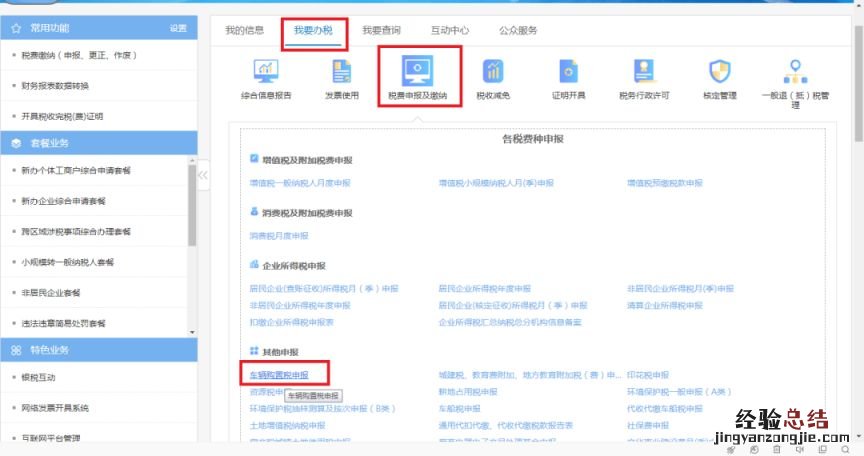
Task: Click 居民企业所得税年度申报 link
Action: pos(484,289)
